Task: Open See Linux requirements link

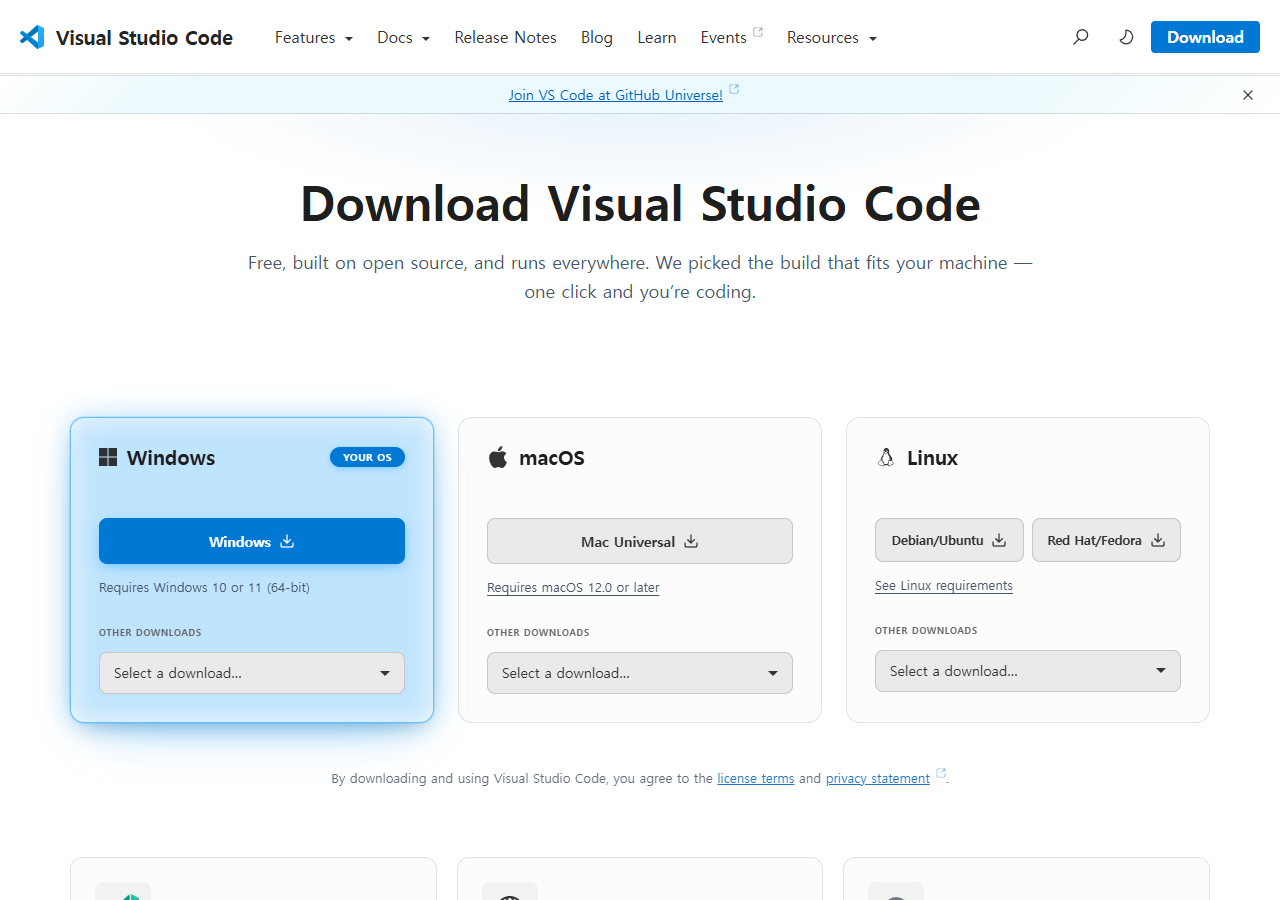Action: click(944, 586)
